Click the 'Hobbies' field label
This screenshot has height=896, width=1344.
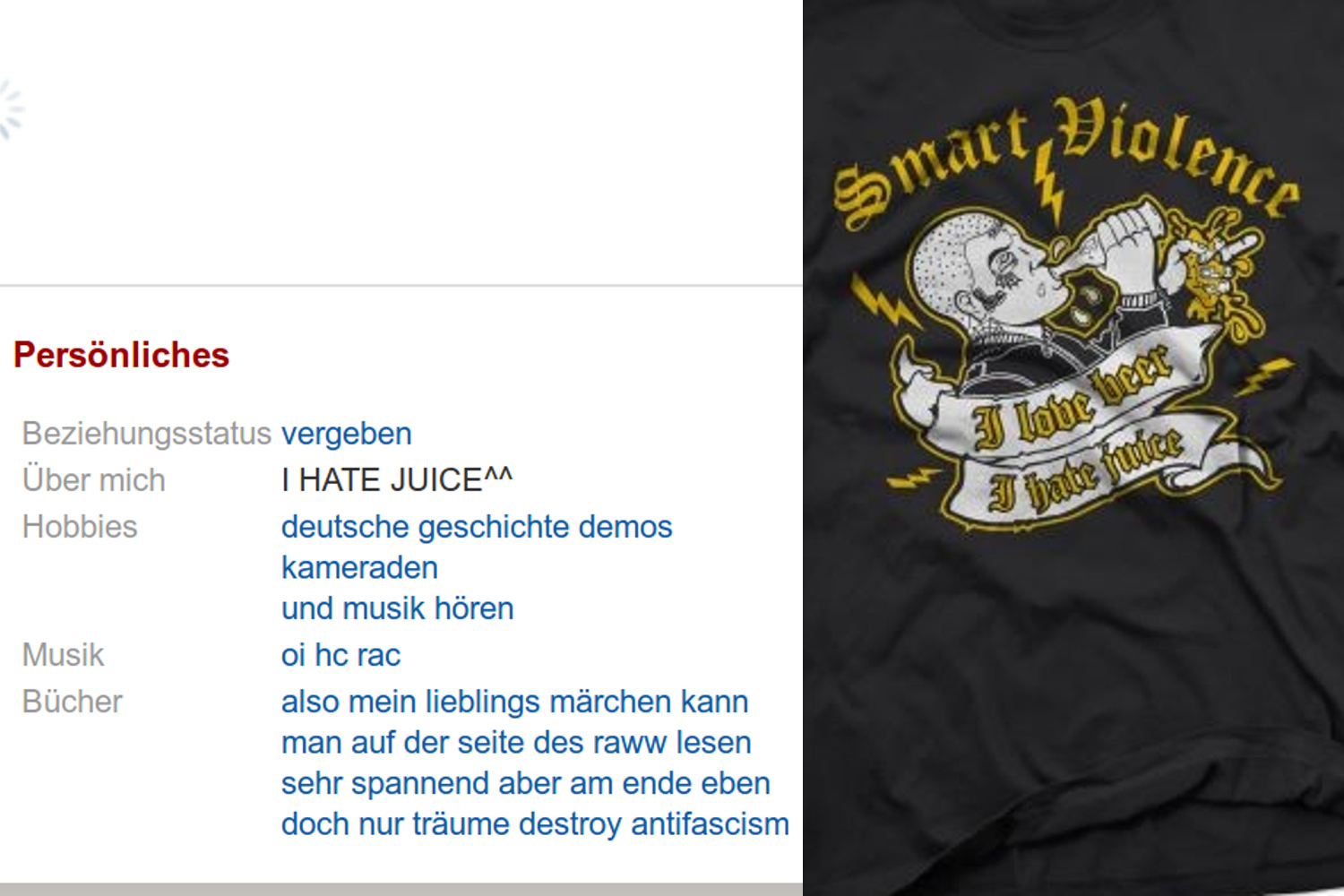80,527
